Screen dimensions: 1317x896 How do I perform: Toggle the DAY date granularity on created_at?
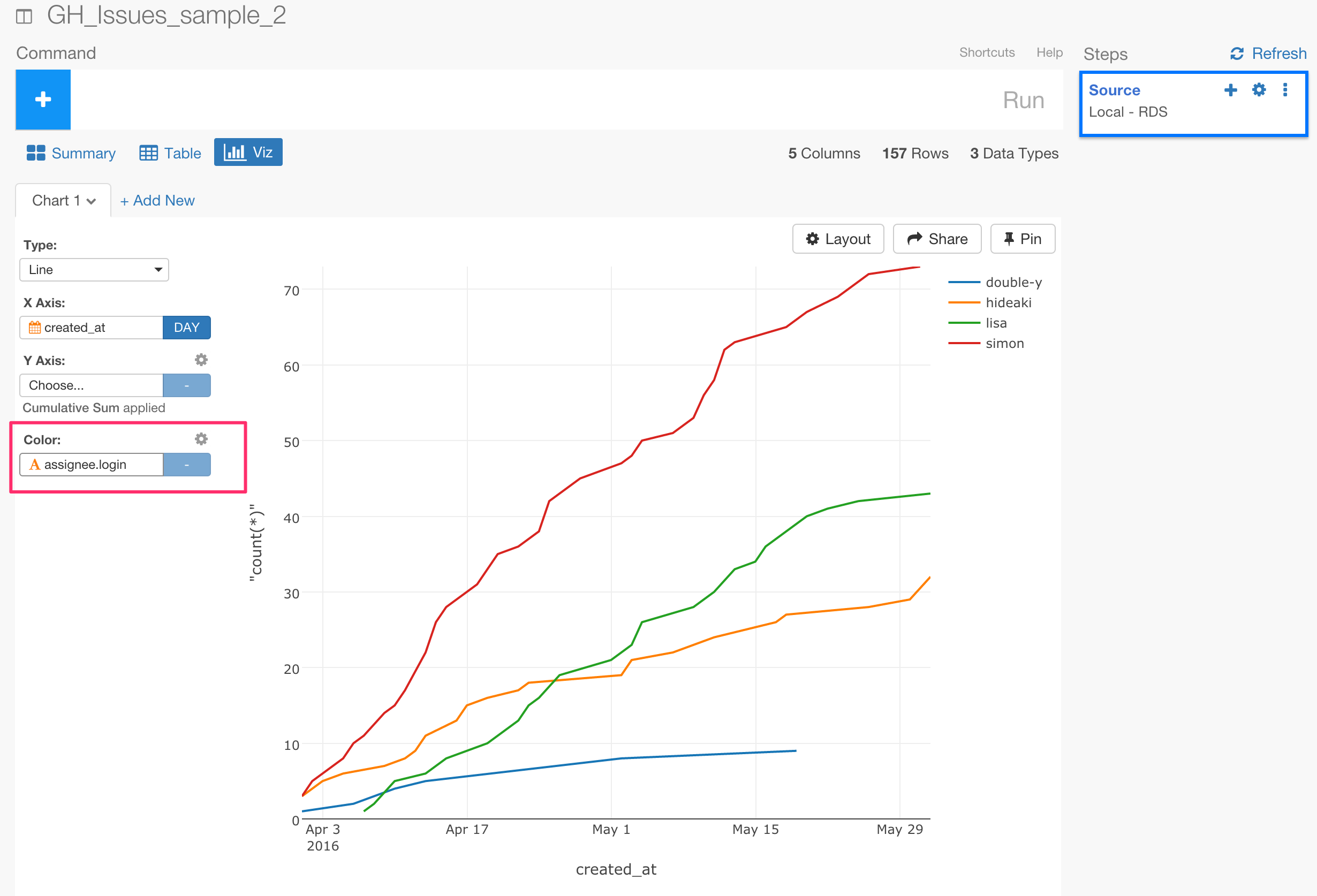click(x=186, y=327)
